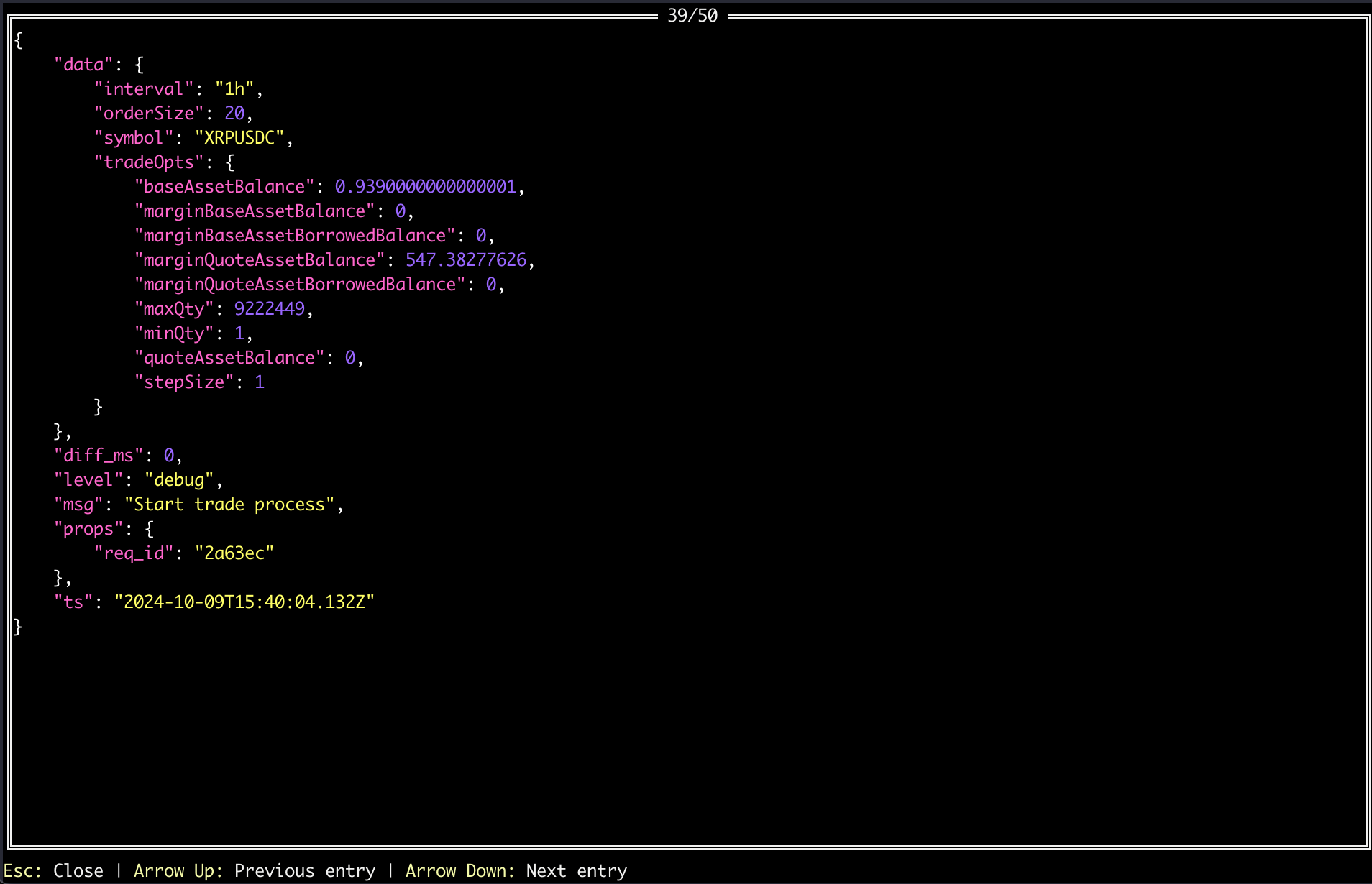Click the marginQuoteAssetBalance value 547.38277626
This screenshot has width=1372, height=884.
(x=465, y=260)
